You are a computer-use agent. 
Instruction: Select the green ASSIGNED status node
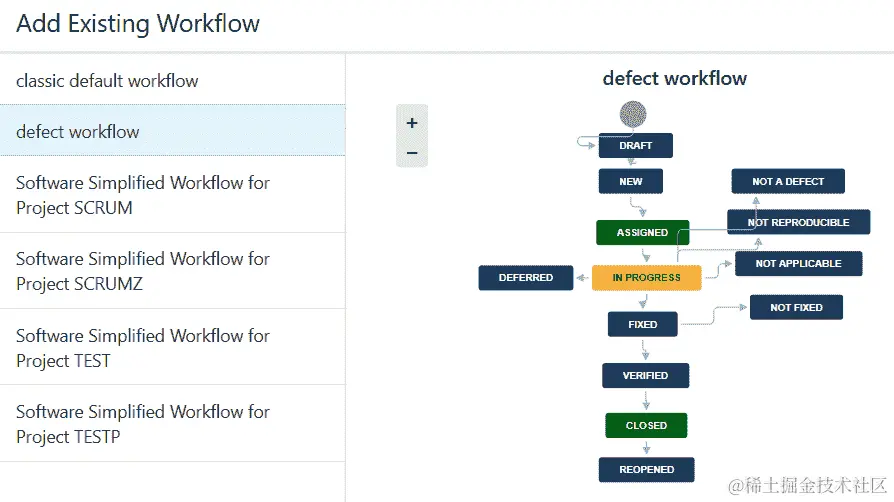pyautogui.click(x=643, y=233)
